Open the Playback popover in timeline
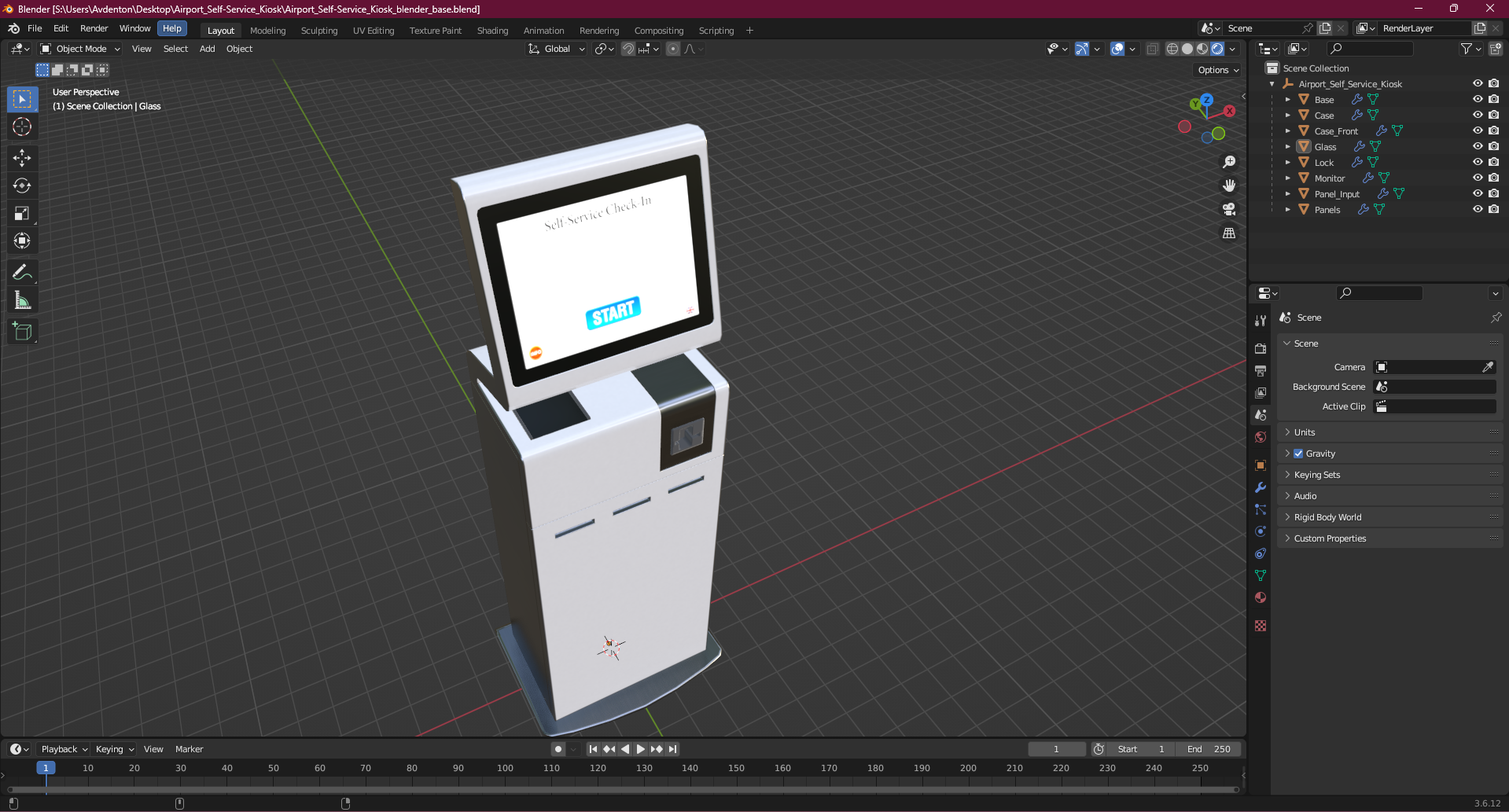 (x=64, y=749)
